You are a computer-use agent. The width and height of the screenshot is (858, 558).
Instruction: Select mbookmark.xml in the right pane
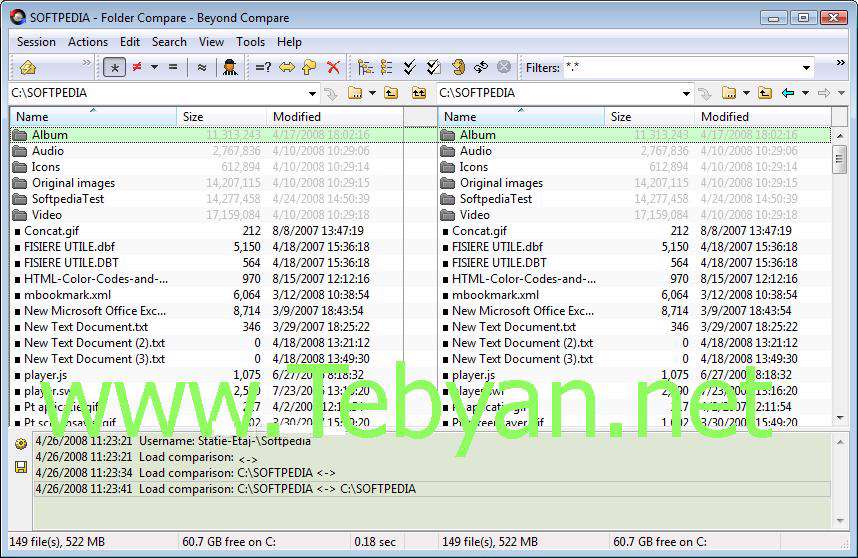point(635,295)
